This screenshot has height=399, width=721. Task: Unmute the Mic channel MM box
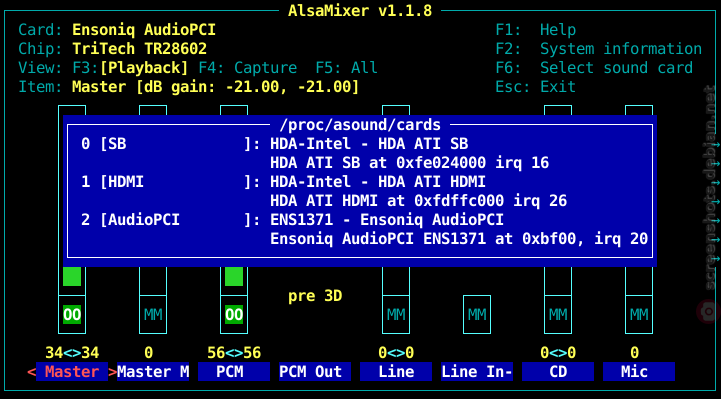point(639,314)
